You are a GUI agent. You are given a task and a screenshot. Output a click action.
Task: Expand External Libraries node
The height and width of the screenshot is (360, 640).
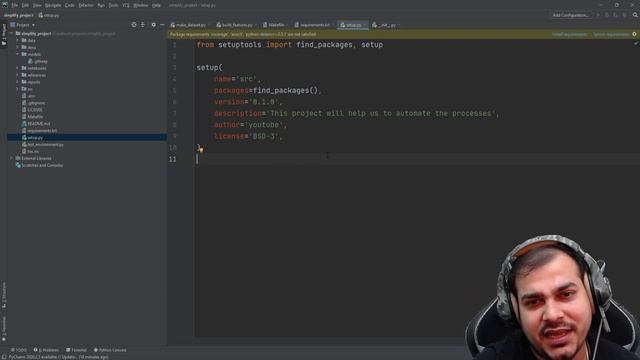pos(12,158)
